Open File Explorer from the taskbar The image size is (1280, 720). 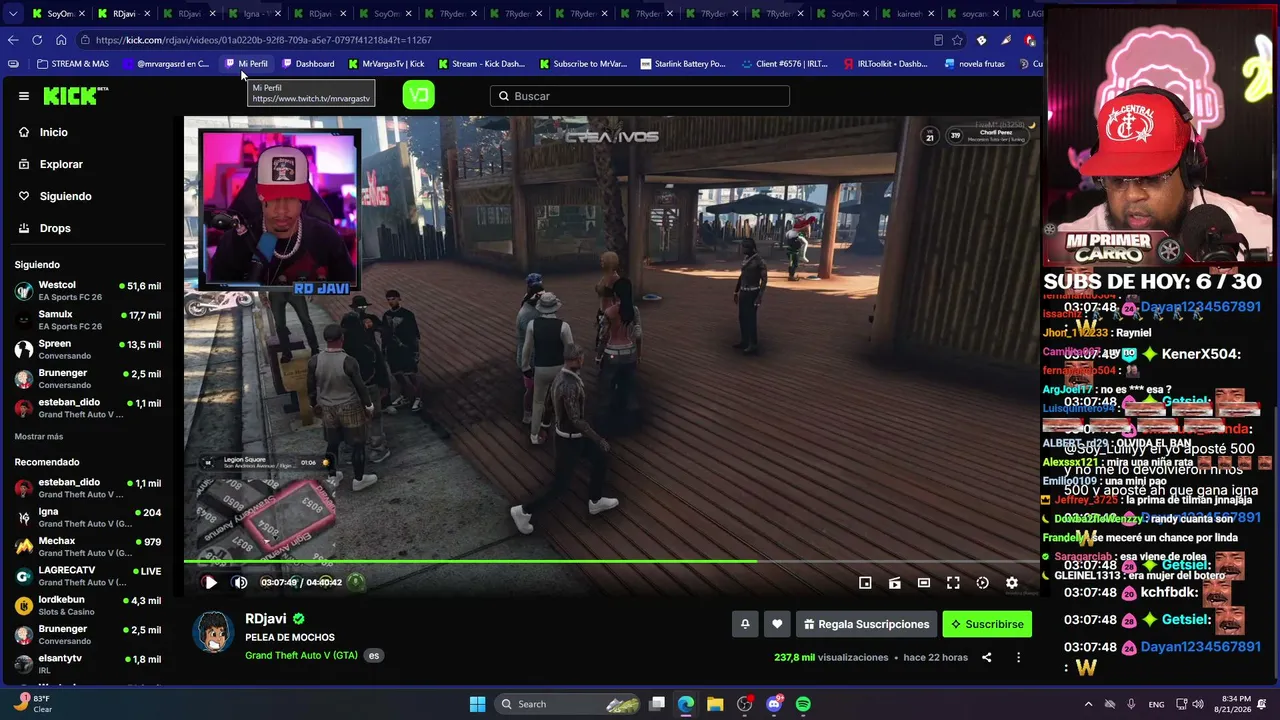(715, 704)
